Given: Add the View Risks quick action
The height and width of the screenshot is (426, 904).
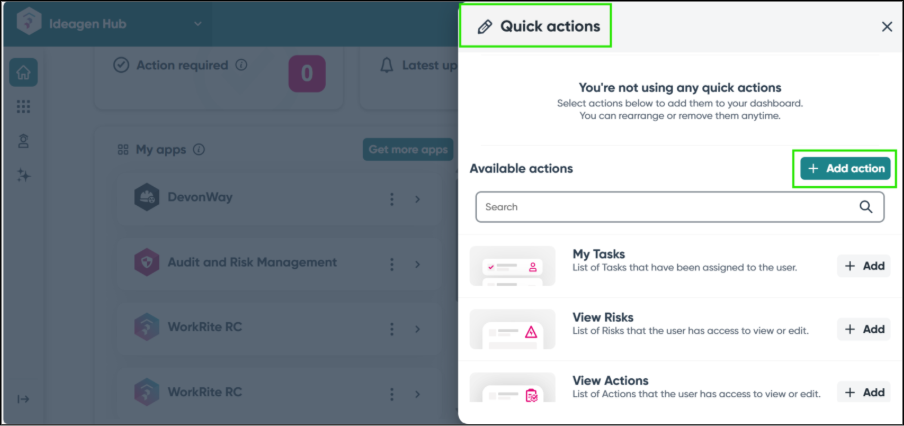Looking at the screenshot, I should (x=863, y=329).
